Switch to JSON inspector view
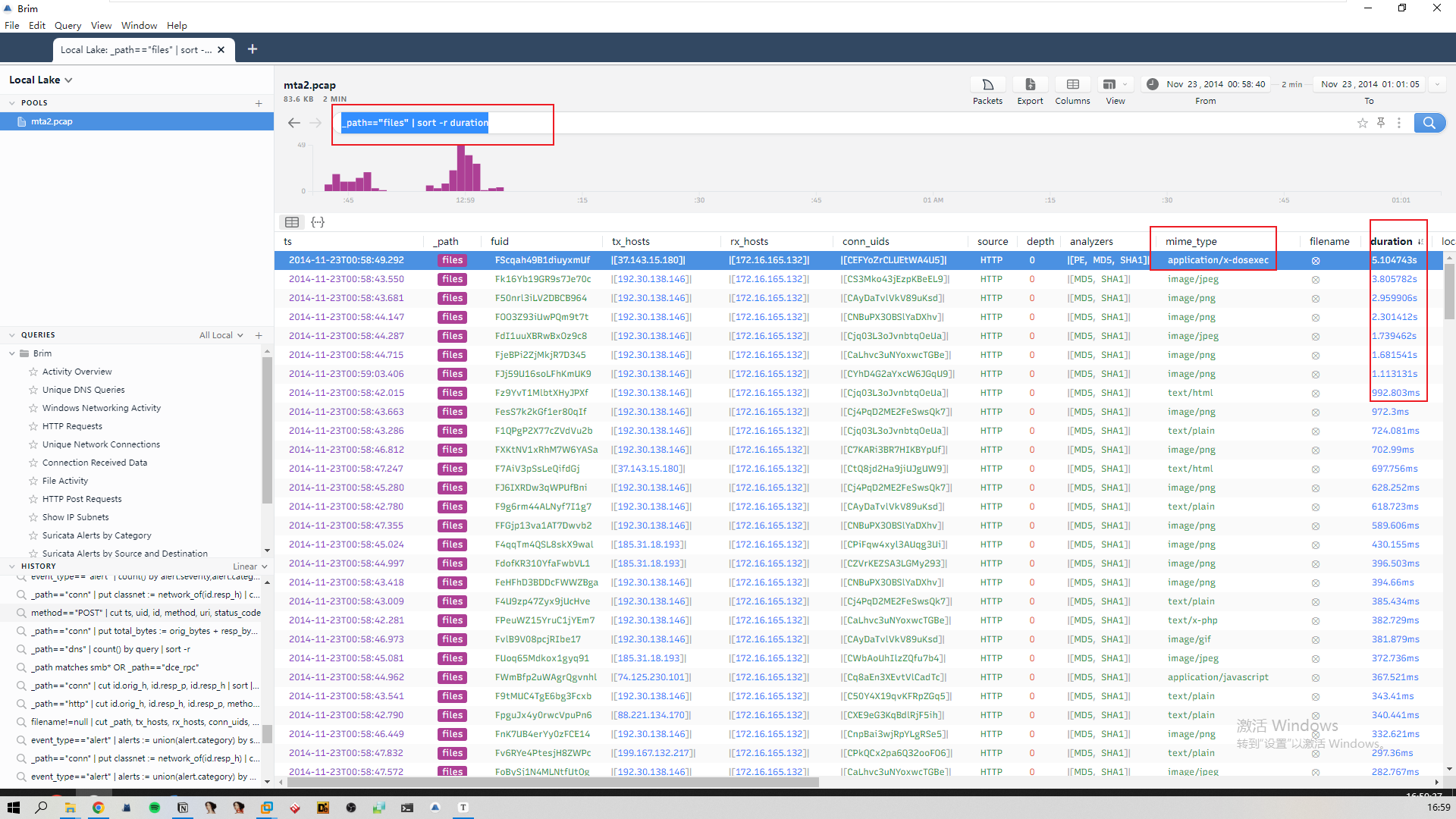 318,222
